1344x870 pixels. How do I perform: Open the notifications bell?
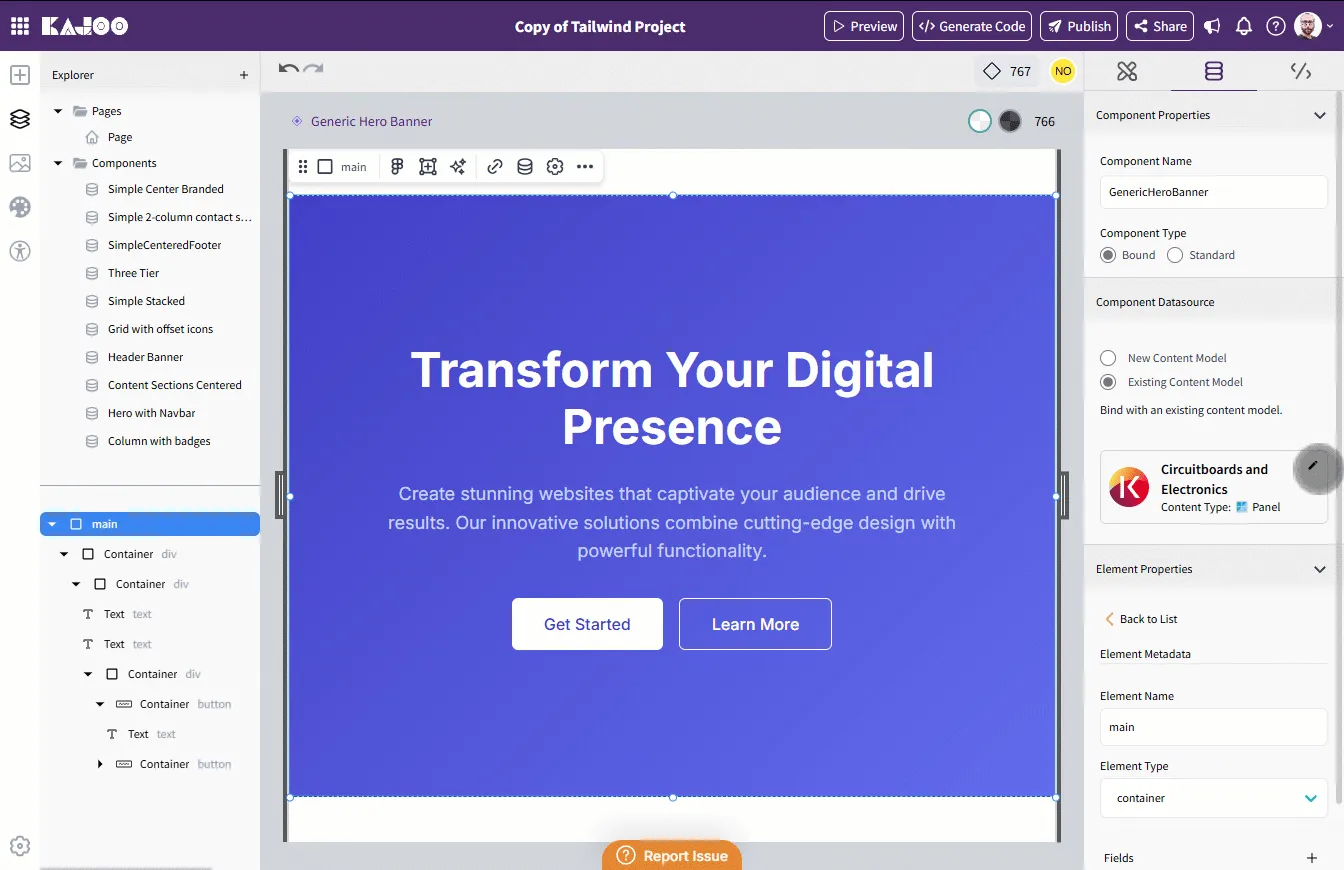pyautogui.click(x=1244, y=26)
